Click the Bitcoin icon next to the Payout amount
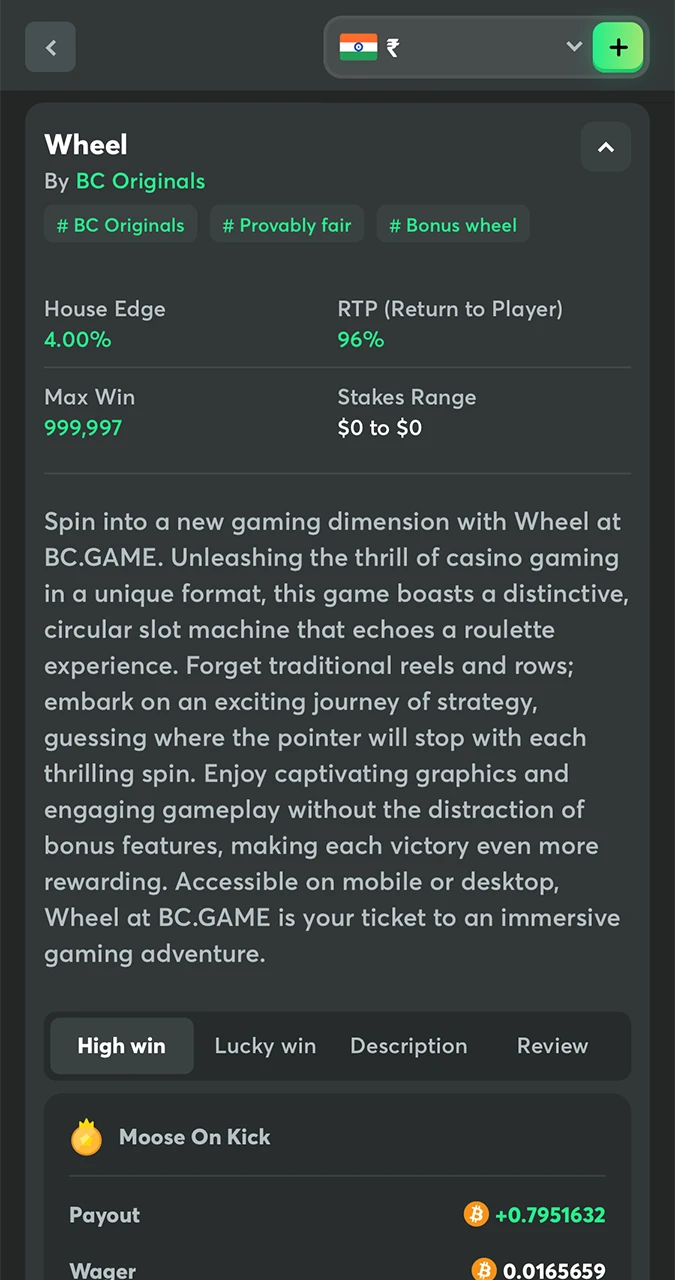Screen dimensions: 675x1280 pos(477,1214)
